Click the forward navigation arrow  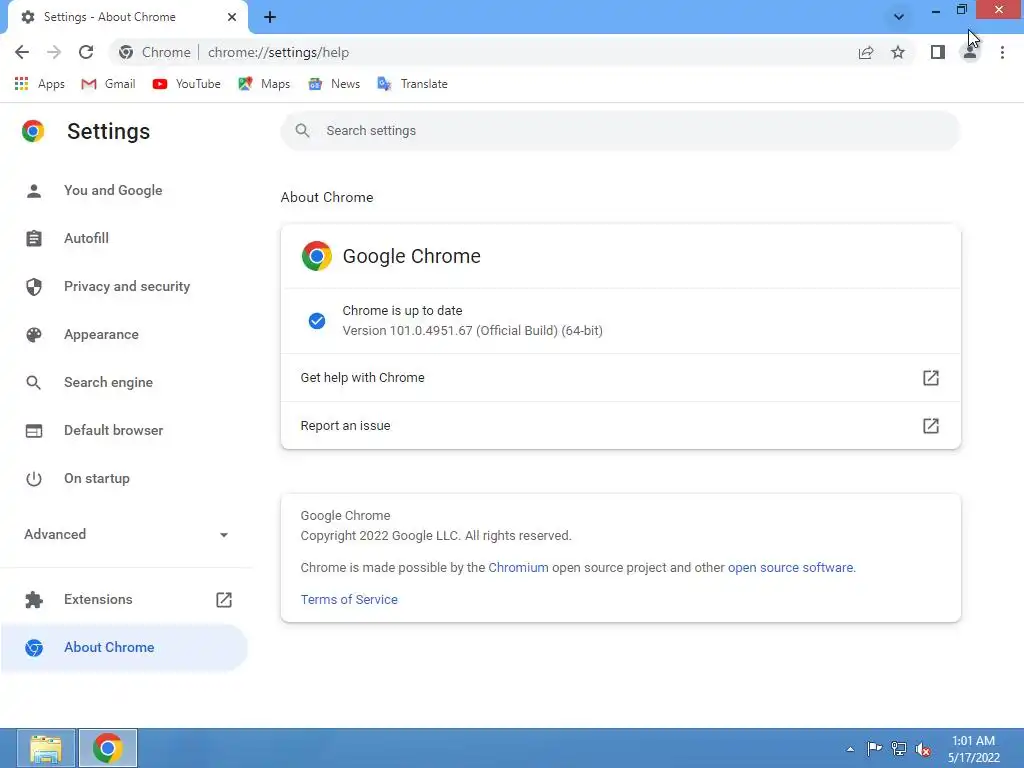click(x=54, y=52)
